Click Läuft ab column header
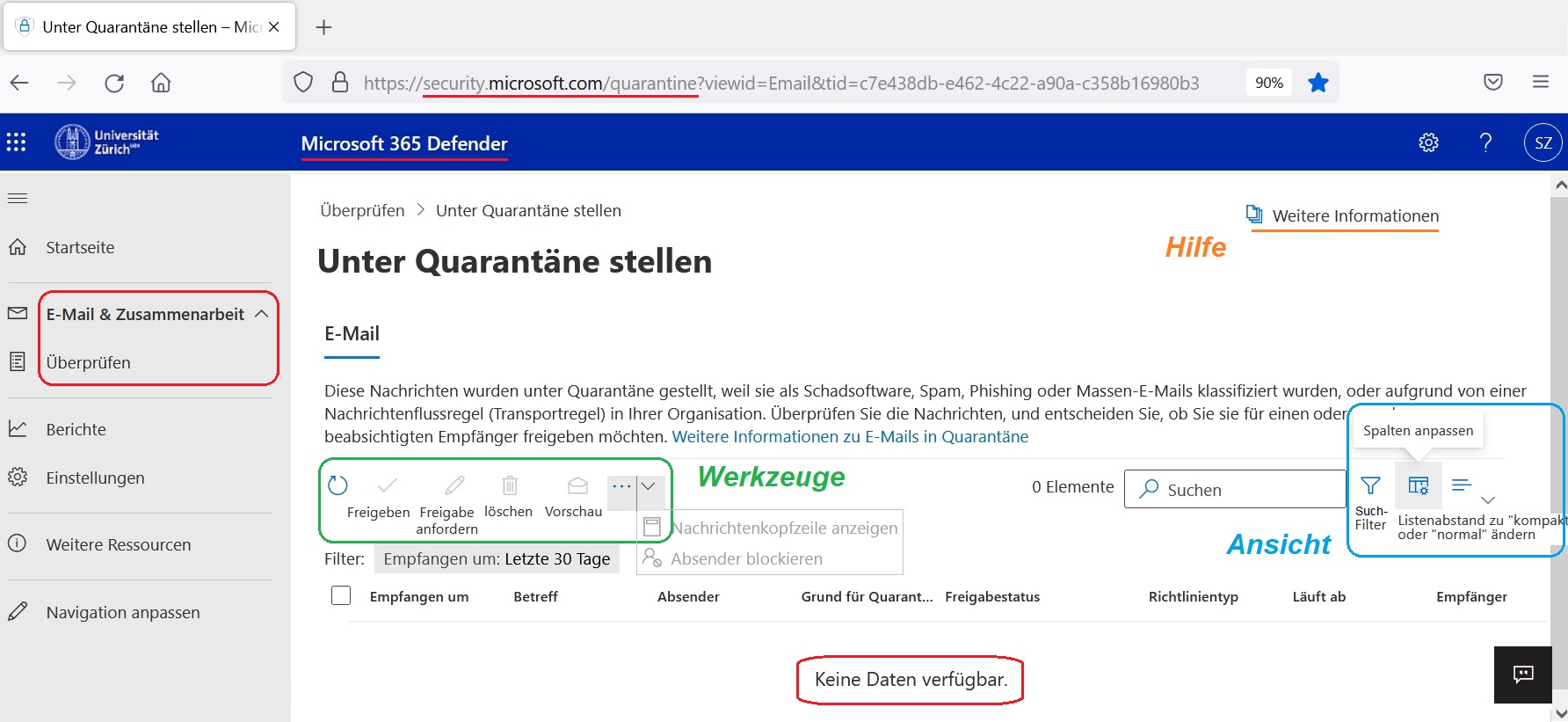This screenshot has height=722, width=1568. (x=1318, y=596)
